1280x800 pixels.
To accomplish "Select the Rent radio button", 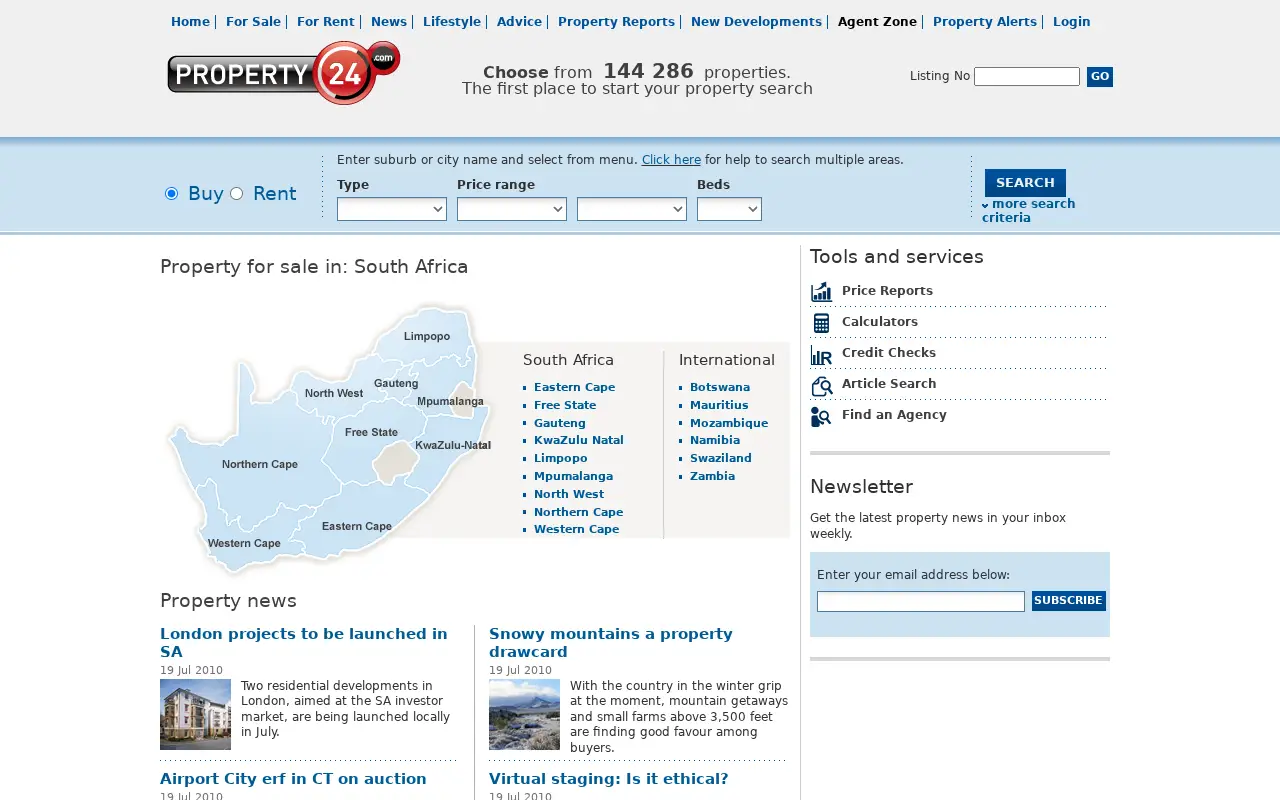I will 236,193.
